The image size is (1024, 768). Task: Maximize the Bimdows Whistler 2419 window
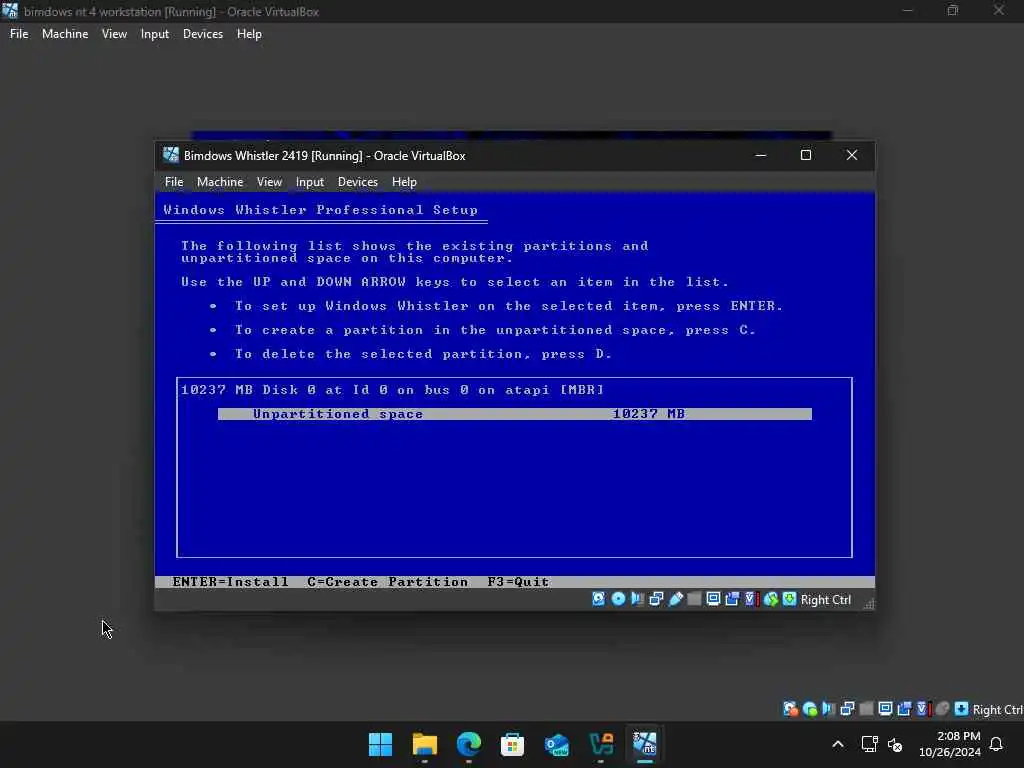pyautogui.click(x=806, y=155)
